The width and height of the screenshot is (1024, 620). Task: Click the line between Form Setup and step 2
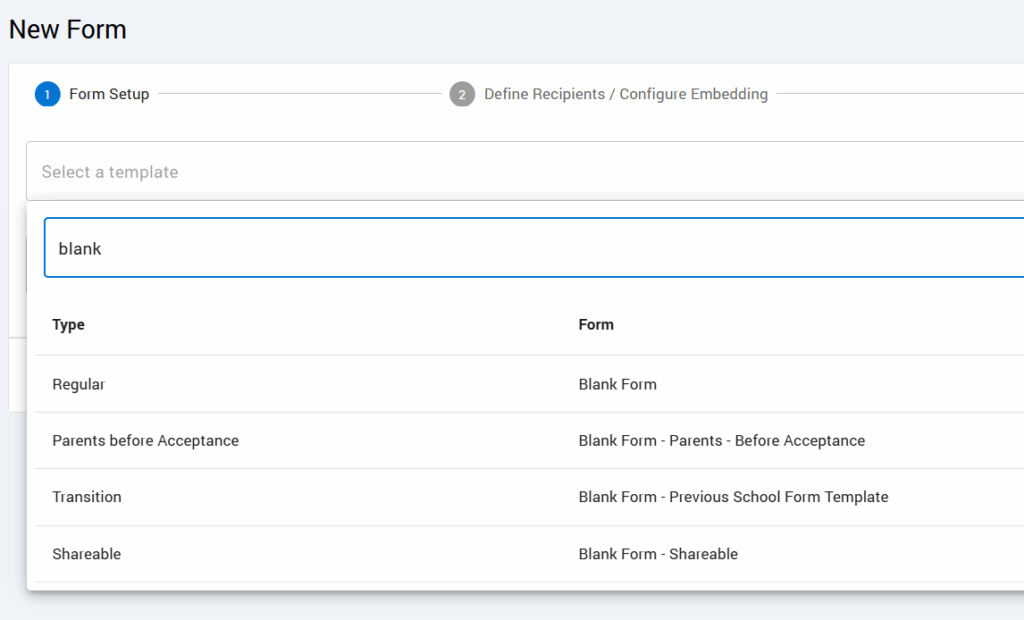click(x=298, y=94)
